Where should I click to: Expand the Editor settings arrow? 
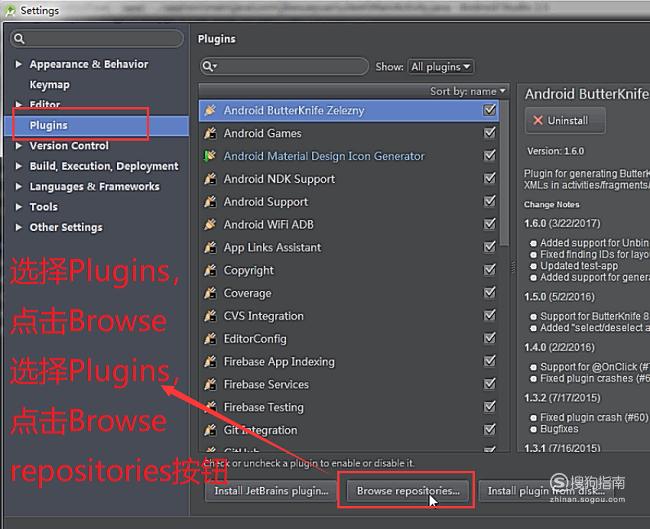click(x=18, y=104)
